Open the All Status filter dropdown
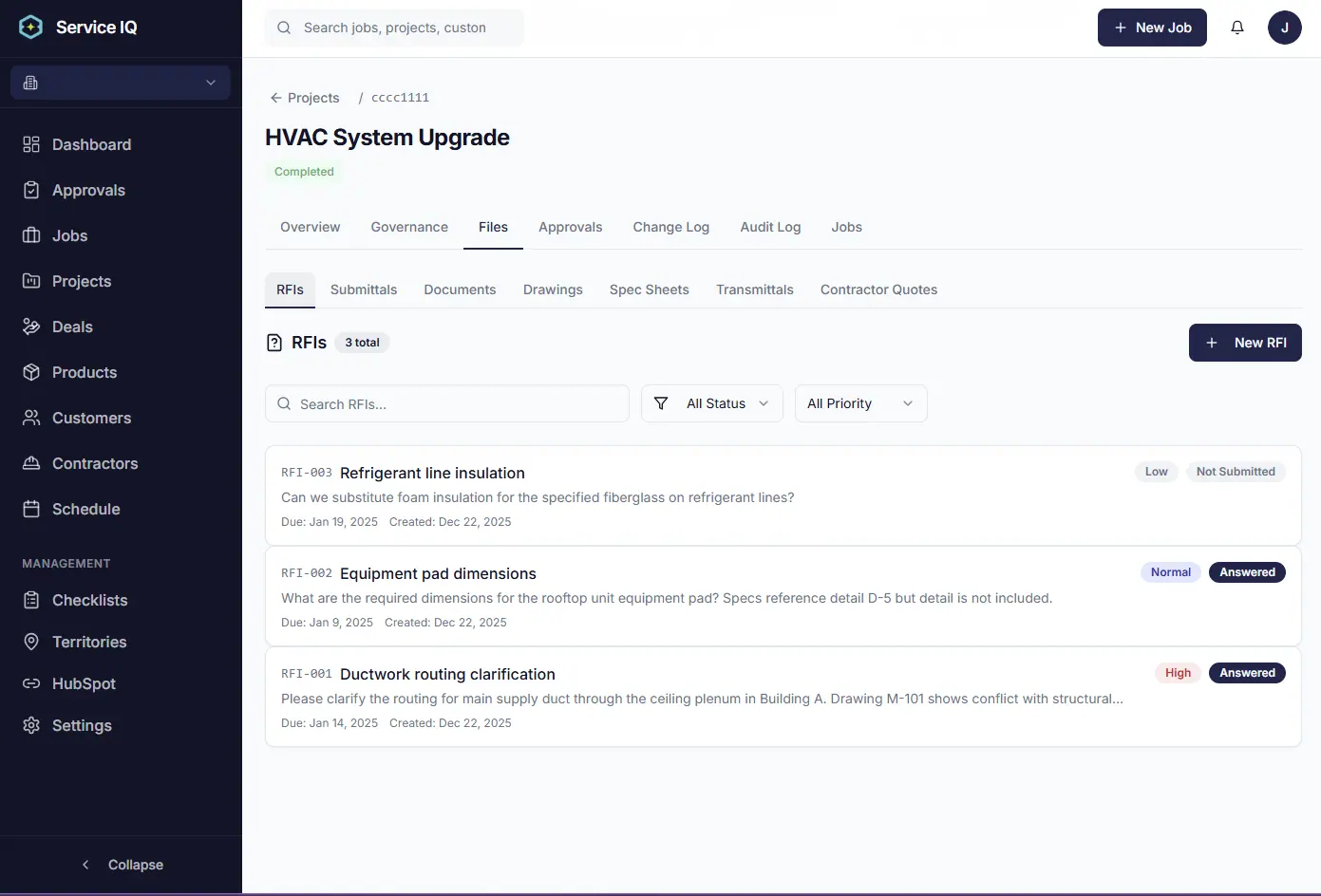The height and width of the screenshot is (896, 1321). pos(712,403)
